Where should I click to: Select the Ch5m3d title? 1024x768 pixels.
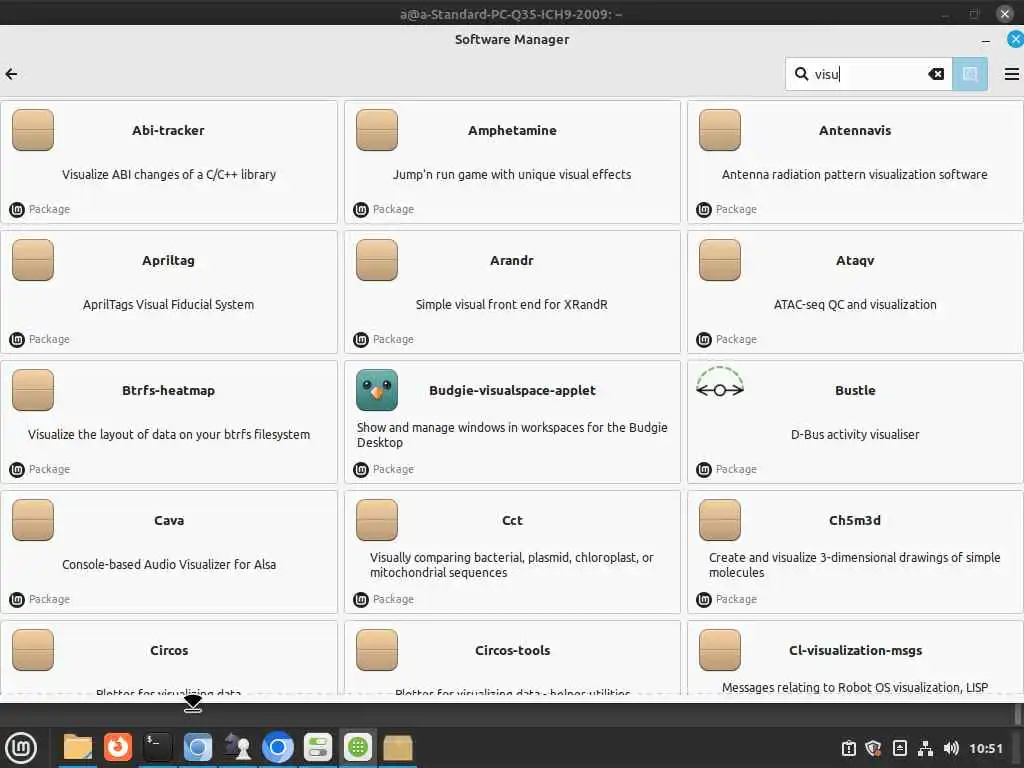pos(855,520)
